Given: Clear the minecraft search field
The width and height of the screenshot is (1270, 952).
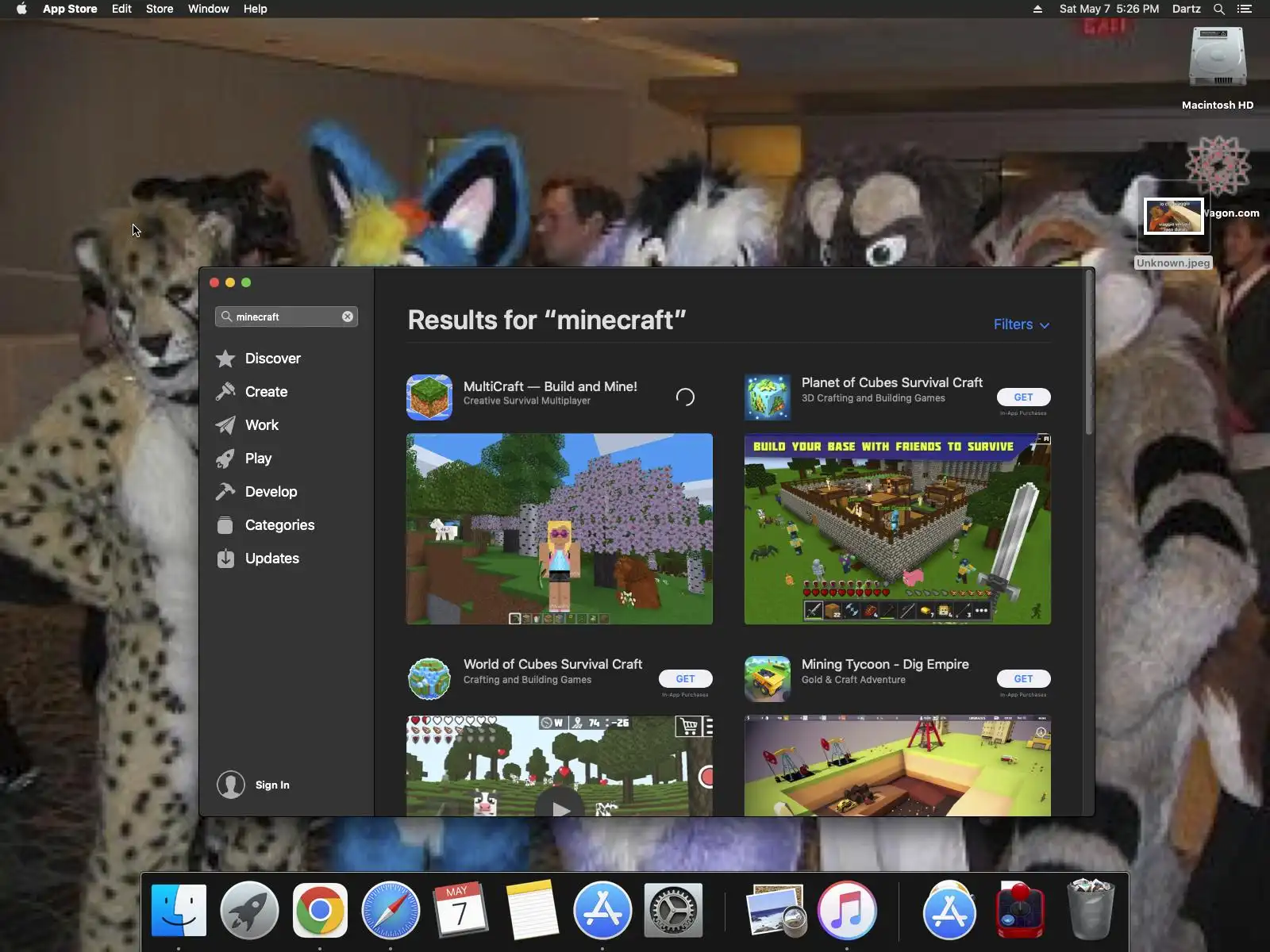Looking at the screenshot, I should pyautogui.click(x=348, y=317).
